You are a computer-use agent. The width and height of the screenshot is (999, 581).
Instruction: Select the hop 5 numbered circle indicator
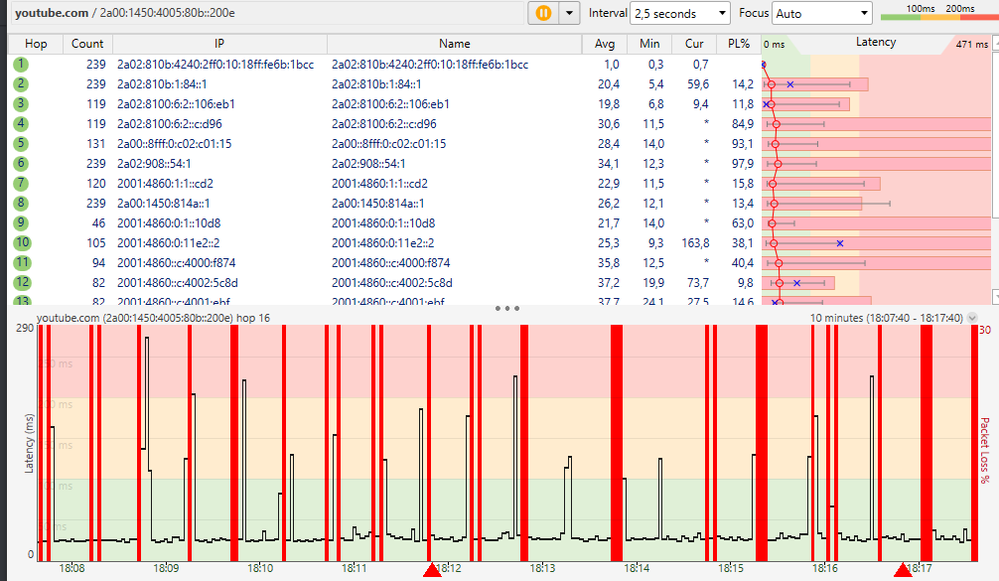point(21,143)
